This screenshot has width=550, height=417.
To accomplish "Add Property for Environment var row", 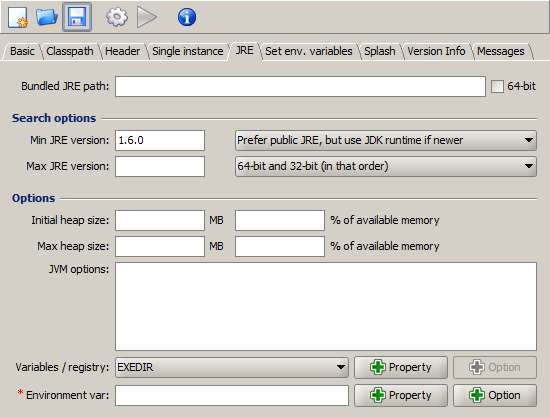I will pyautogui.click(x=401, y=395).
